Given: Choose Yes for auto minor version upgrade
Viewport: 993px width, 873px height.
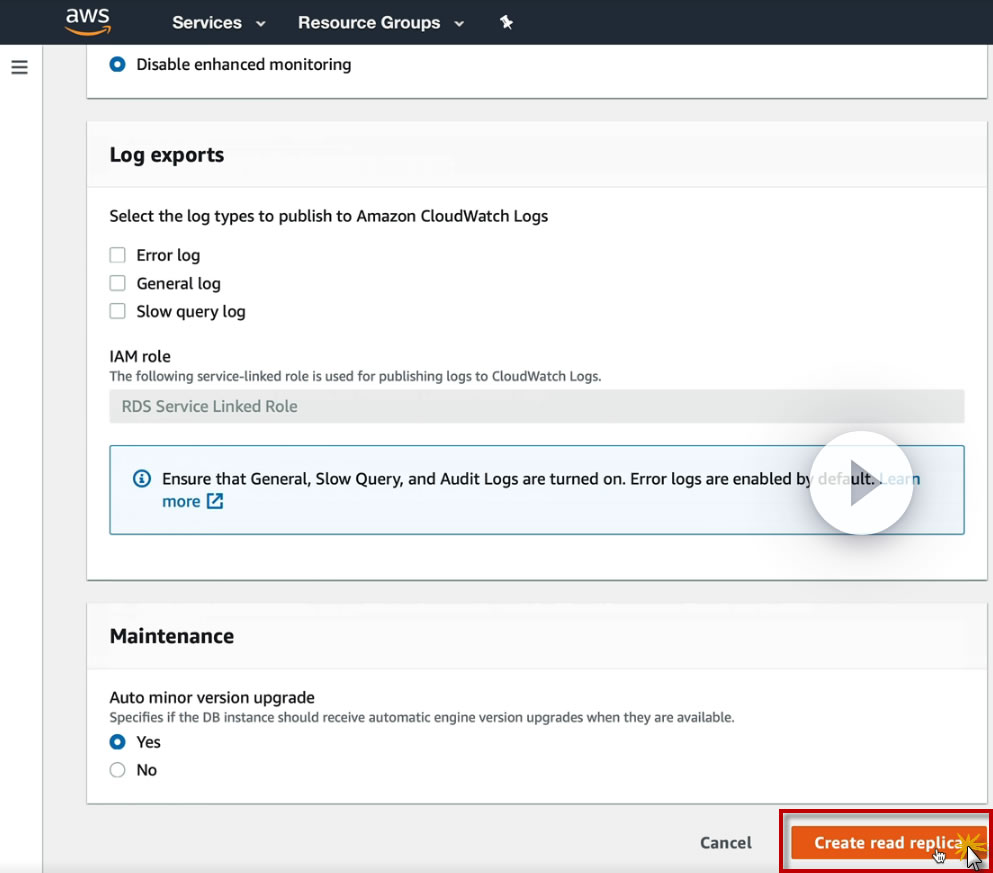Looking at the screenshot, I should tap(118, 742).
